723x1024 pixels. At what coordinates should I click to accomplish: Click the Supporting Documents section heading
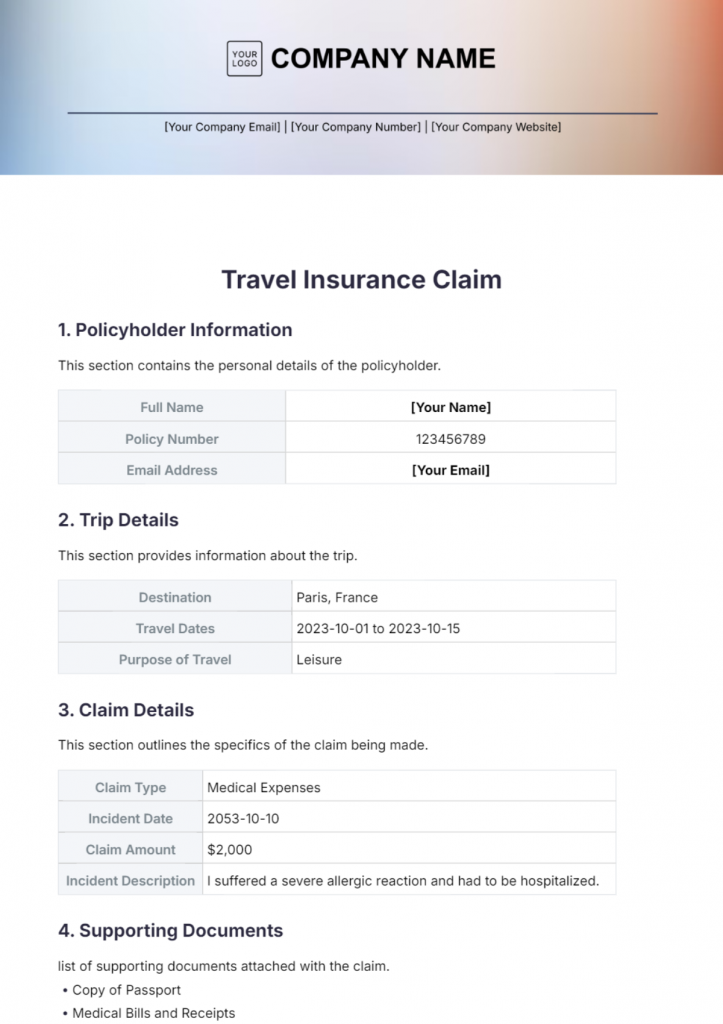[170, 931]
